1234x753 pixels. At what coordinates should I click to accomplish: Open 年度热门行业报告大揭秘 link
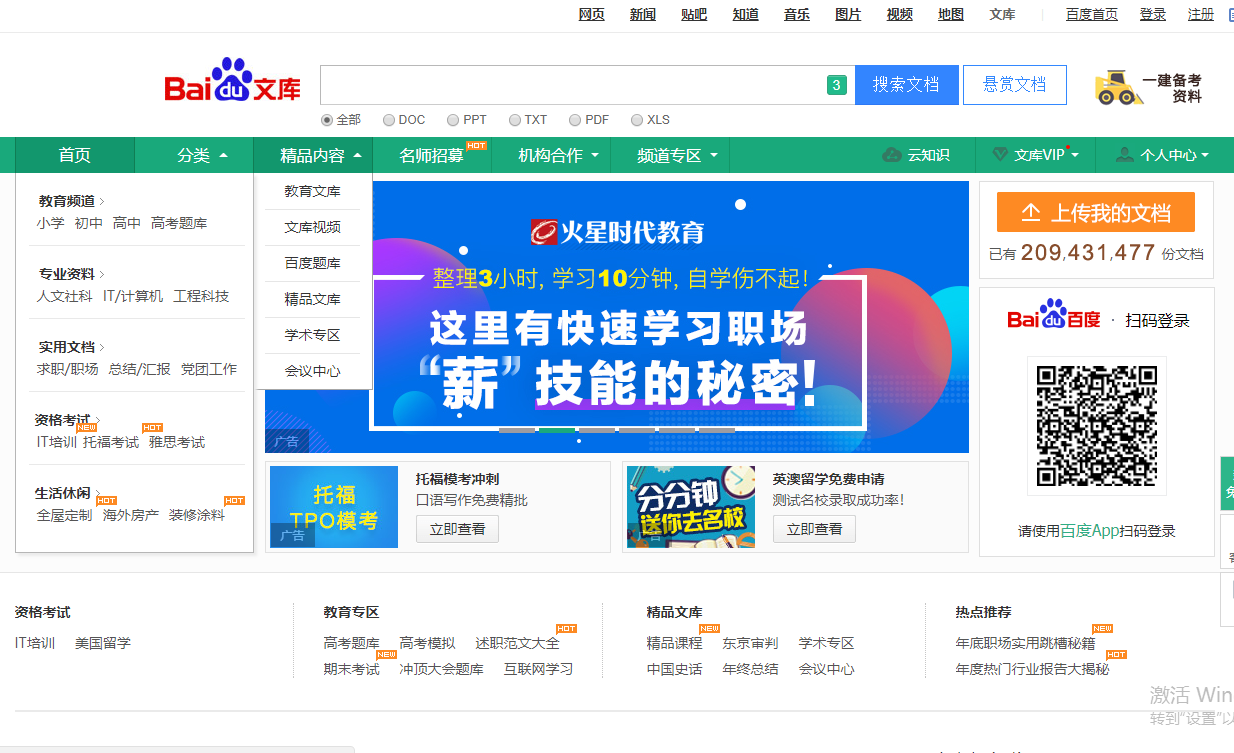(x=1032, y=669)
